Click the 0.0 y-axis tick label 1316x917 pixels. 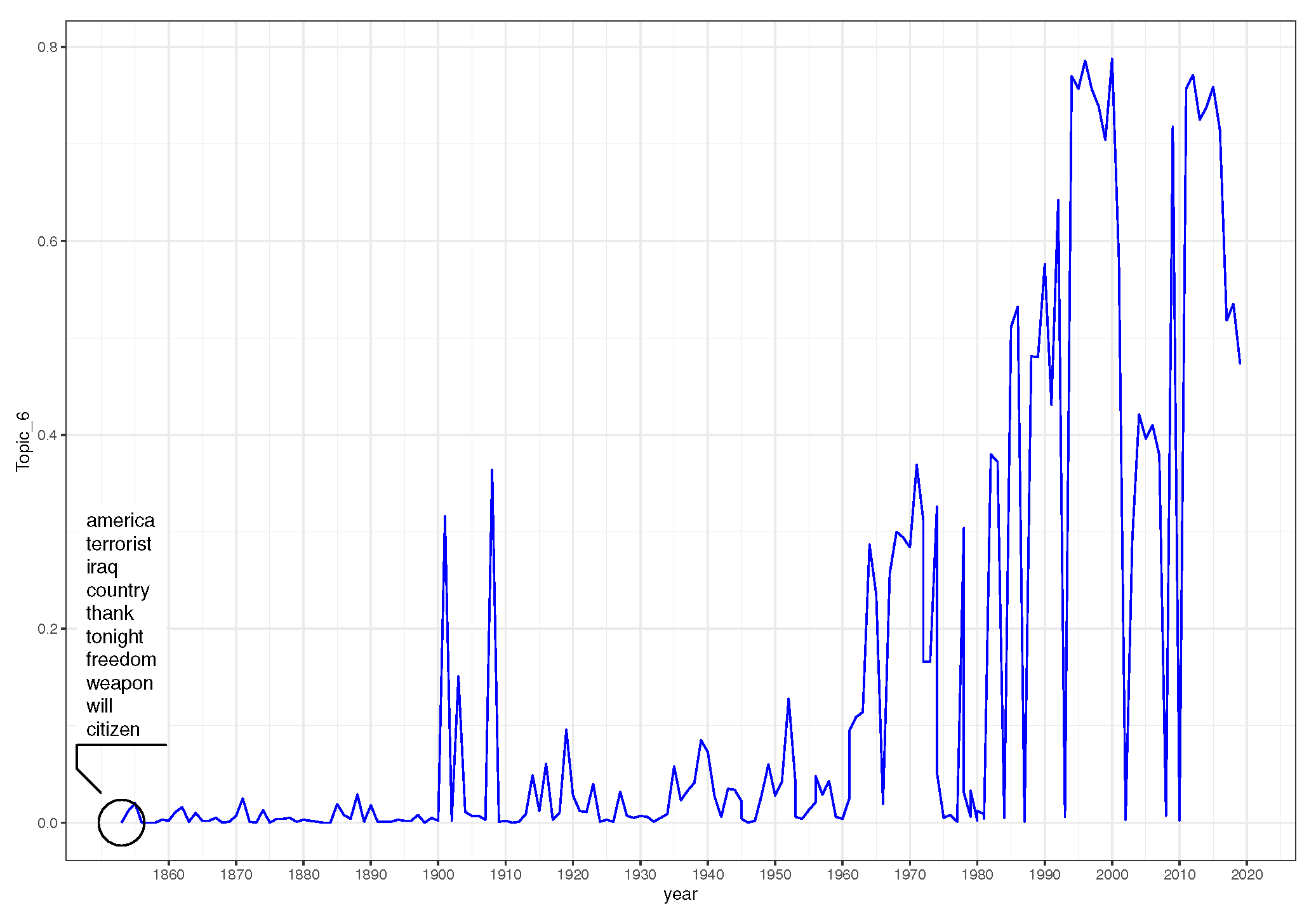[47, 823]
